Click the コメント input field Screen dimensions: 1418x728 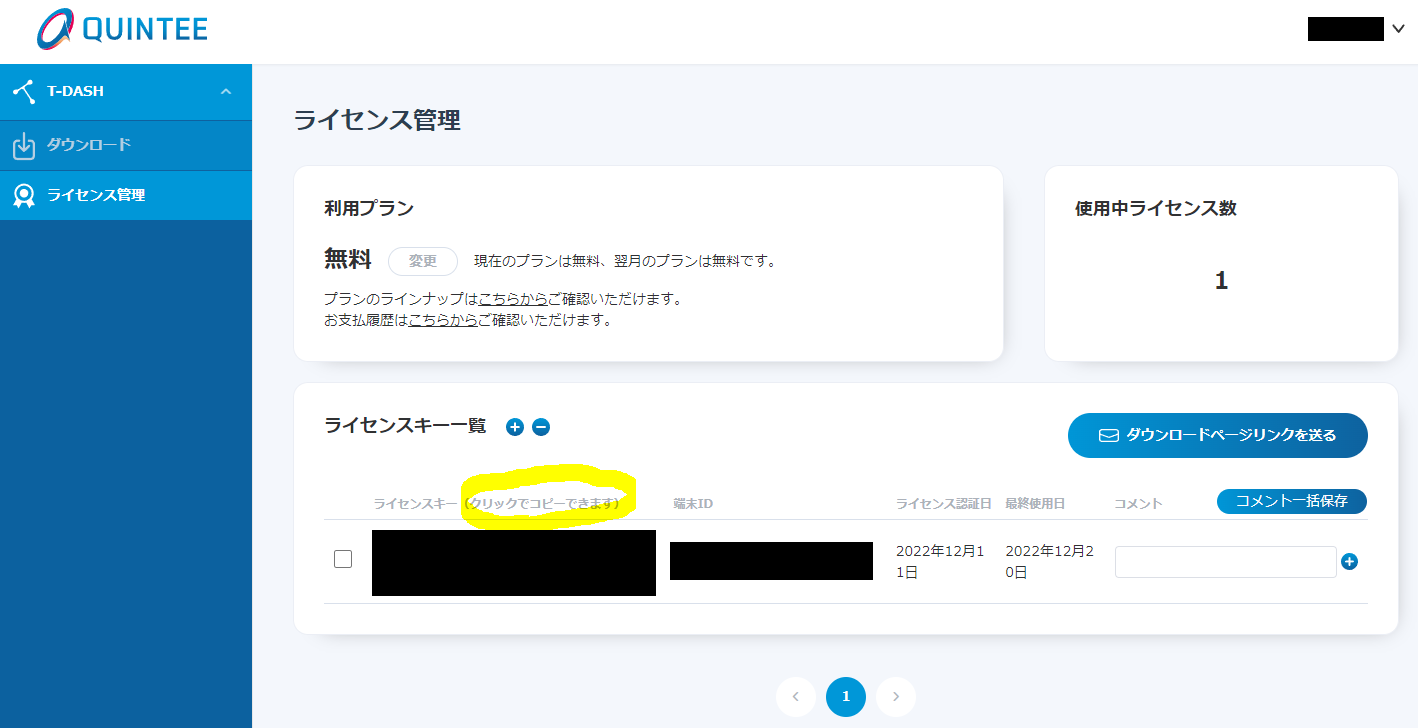pyautogui.click(x=1226, y=562)
